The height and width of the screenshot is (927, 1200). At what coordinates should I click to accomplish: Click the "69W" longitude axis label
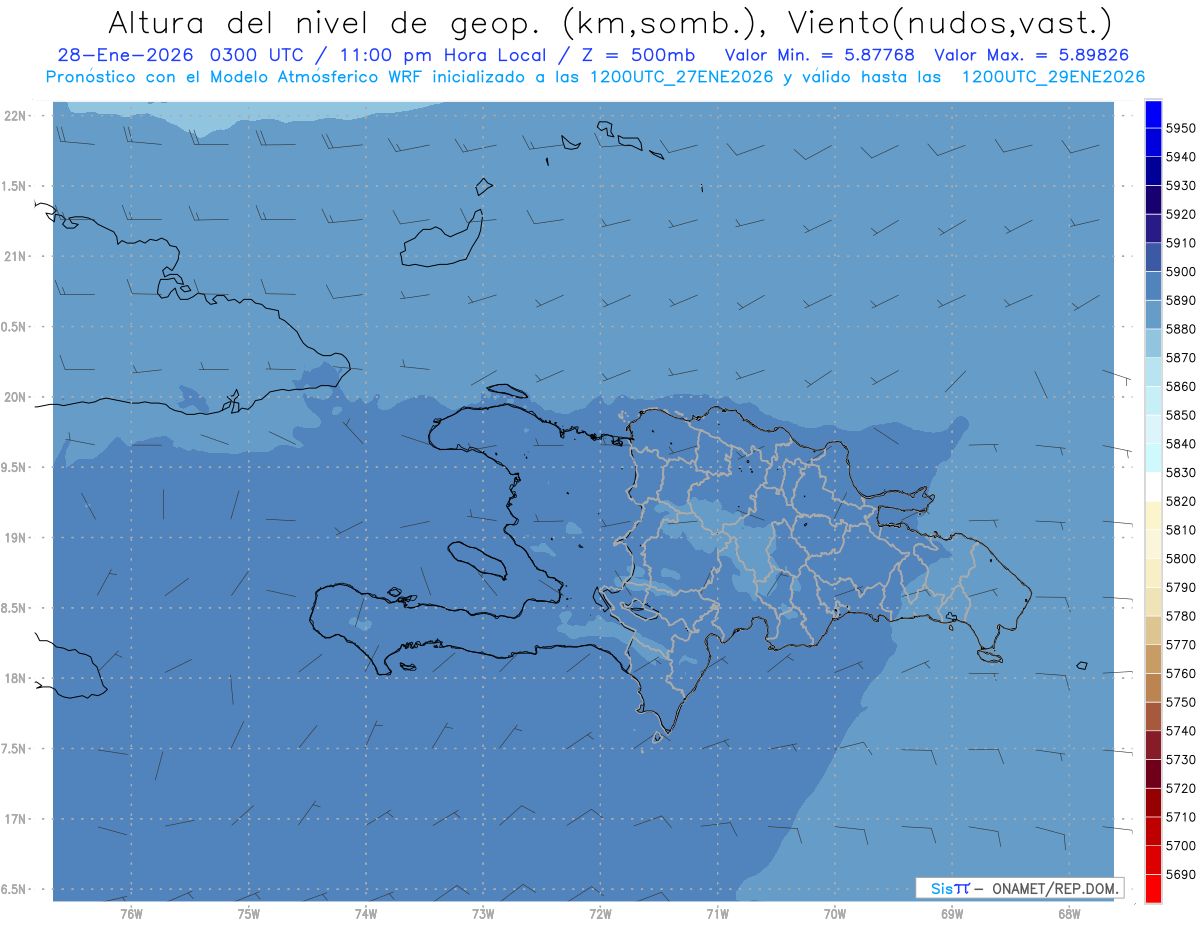951,913
